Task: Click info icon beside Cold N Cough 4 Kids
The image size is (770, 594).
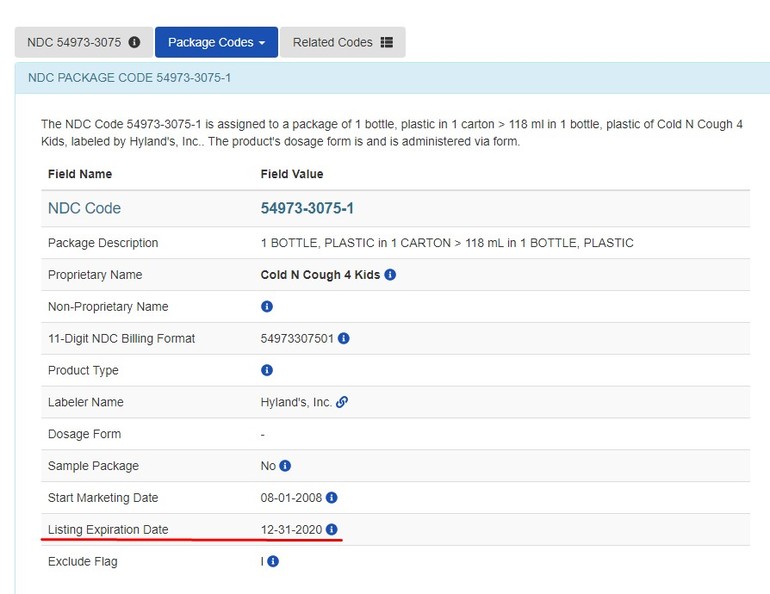Action: pyautogui.click(x=390, y=274)
